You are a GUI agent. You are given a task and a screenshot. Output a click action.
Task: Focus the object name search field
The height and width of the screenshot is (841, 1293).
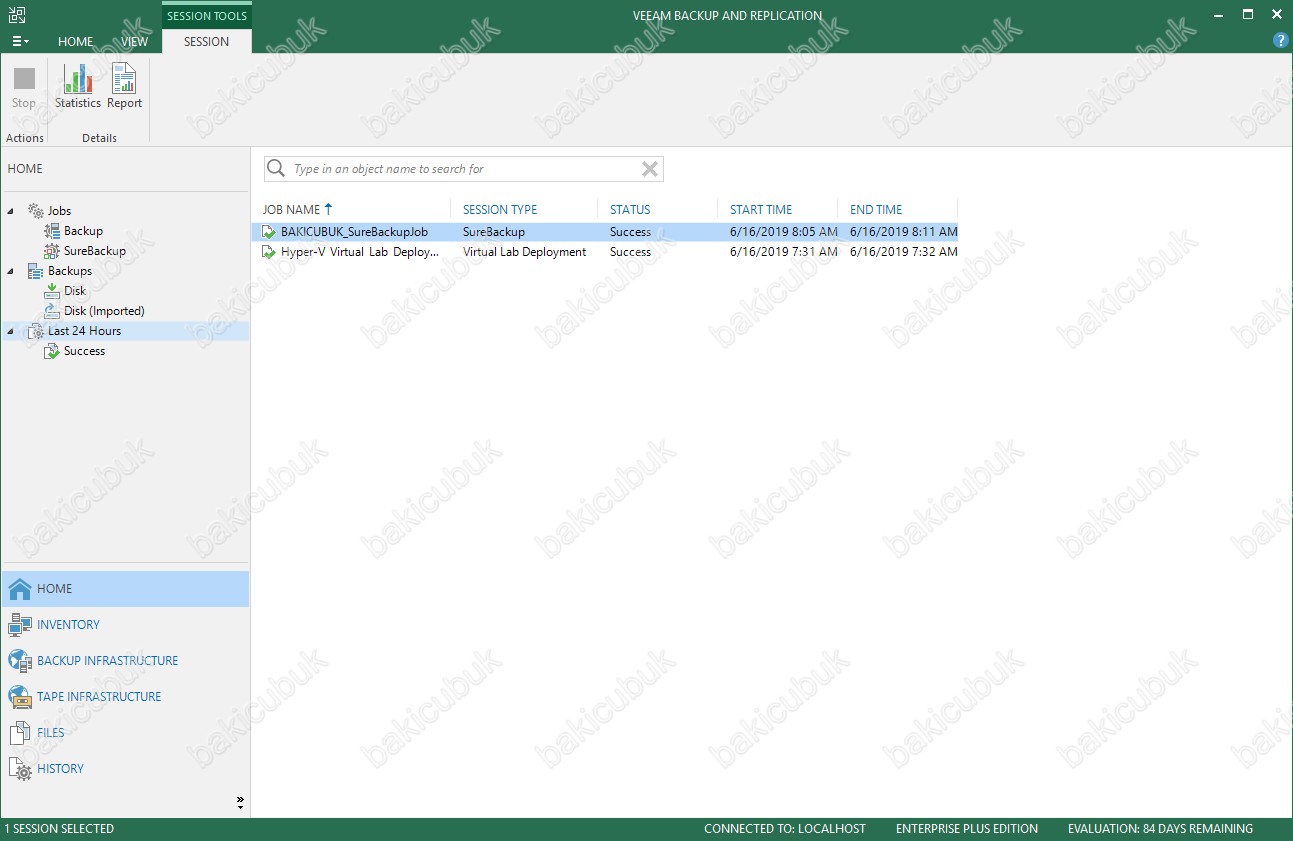tap(464, 169)
